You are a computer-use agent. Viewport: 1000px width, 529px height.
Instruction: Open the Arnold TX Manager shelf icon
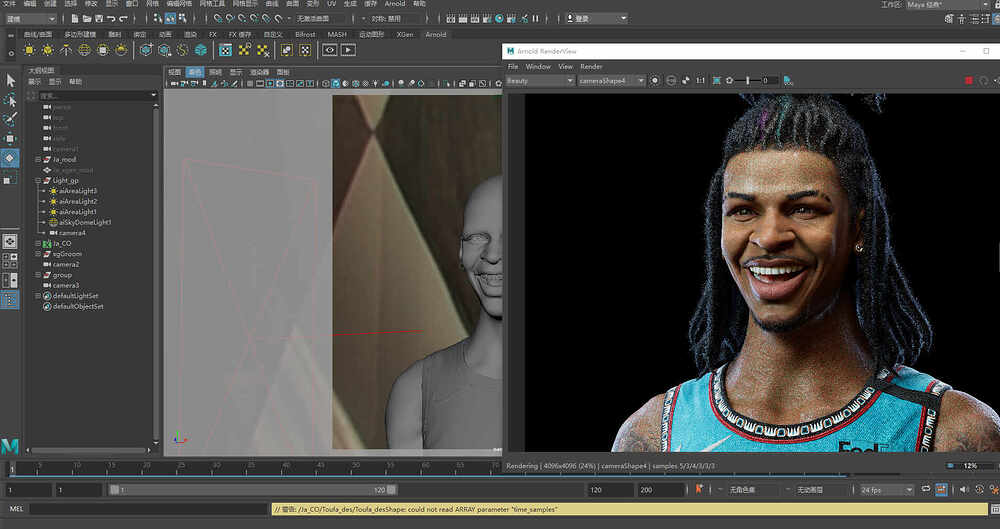pos(225,50)
